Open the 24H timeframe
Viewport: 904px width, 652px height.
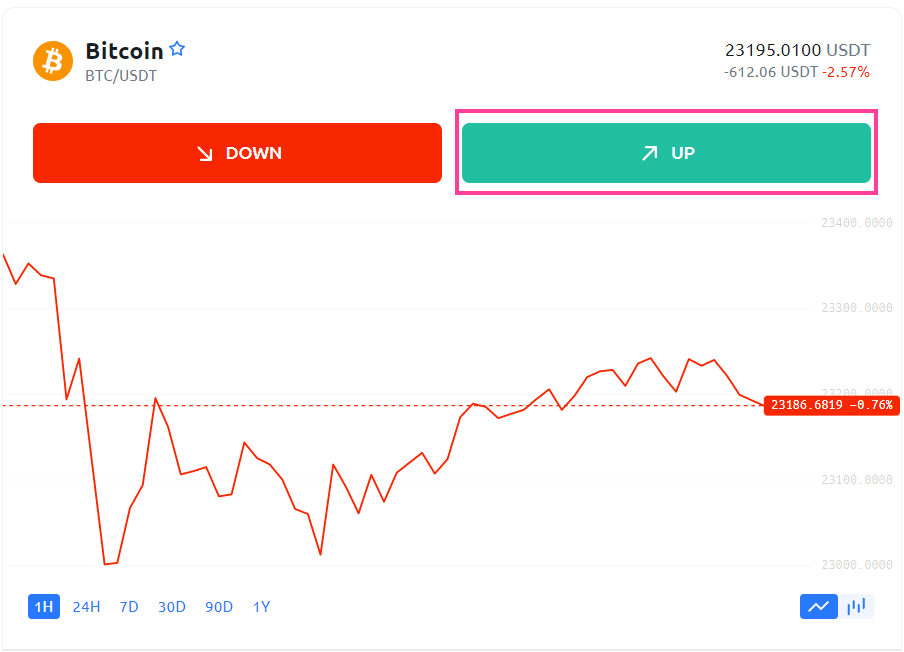point(84,606)
